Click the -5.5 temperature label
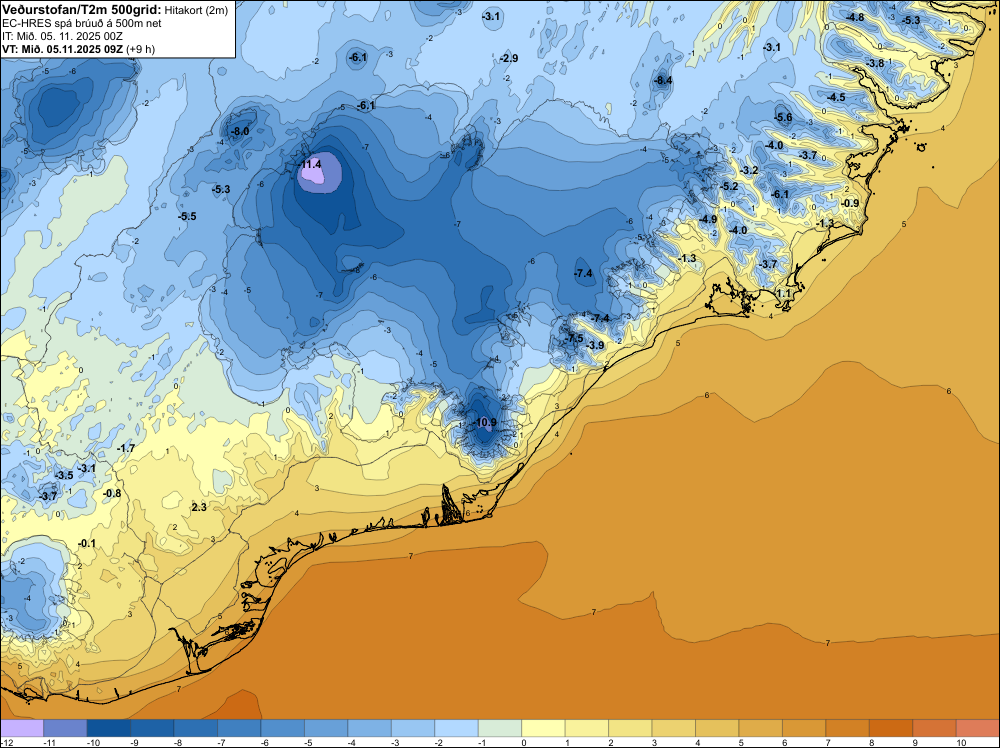Viewport: 1000px width, 748px height. click(187, 217)
